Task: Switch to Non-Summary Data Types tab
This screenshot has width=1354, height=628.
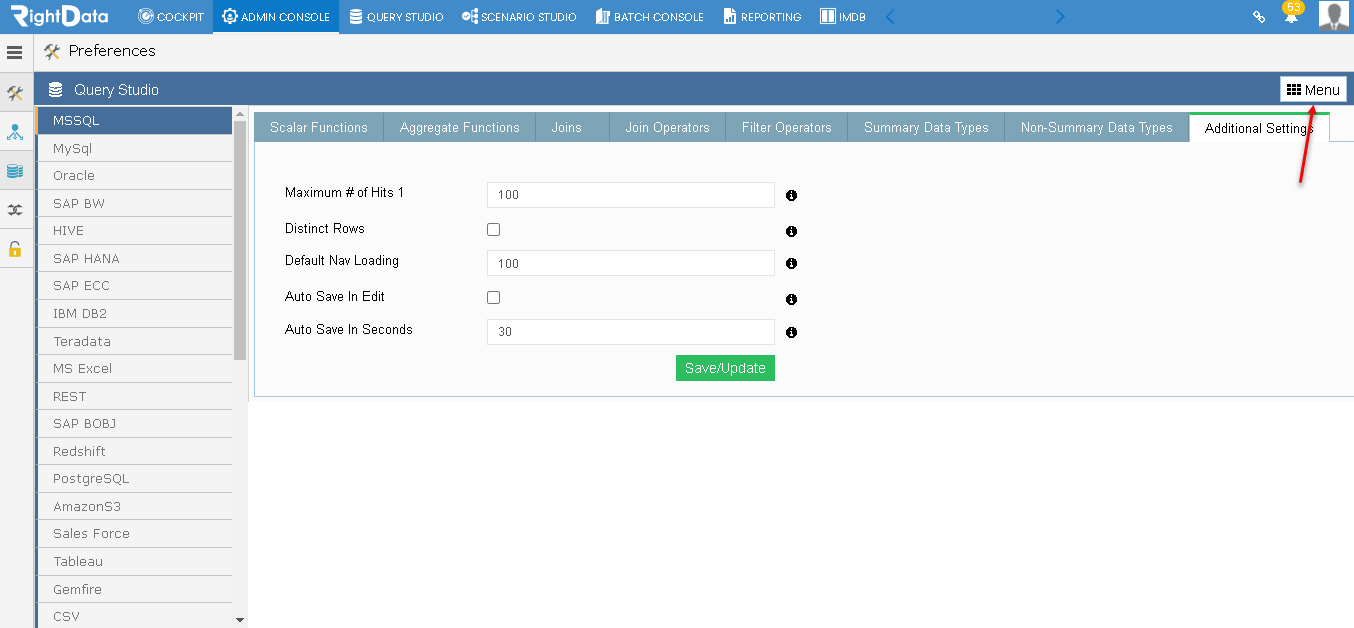Action: click(1096, 127)
